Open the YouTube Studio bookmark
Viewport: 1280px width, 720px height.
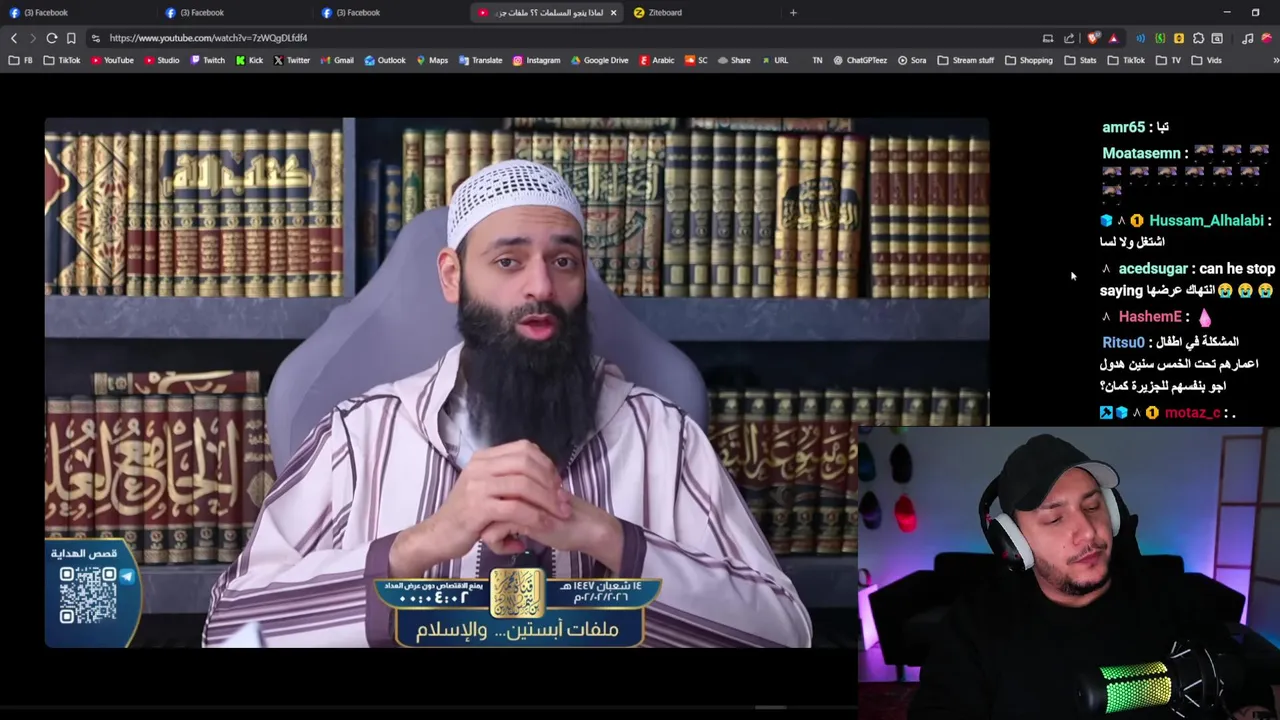click(162, 60)
